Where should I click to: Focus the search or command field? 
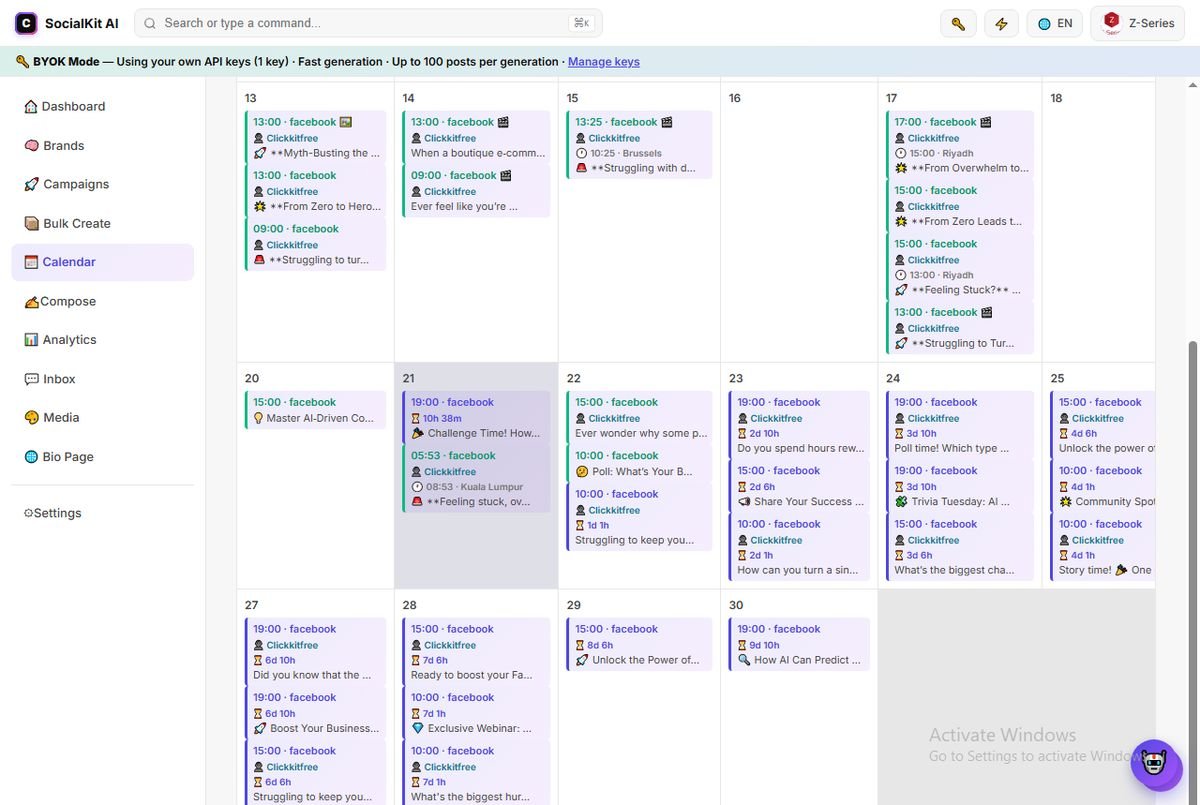(x=368, y=23)
